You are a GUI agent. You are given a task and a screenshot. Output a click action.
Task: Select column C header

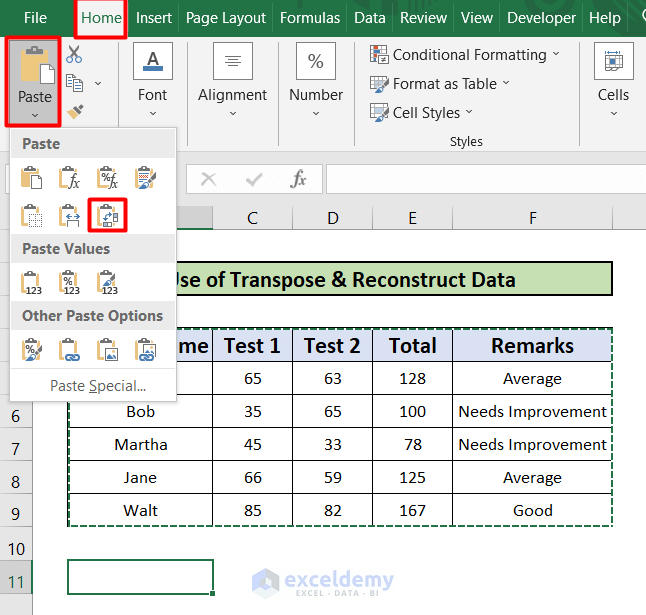click(x=253, y=218)
